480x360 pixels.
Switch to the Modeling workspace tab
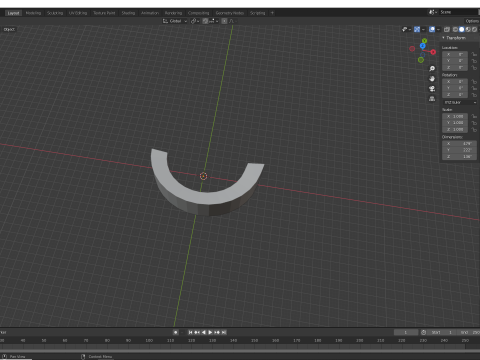[x=33, y=13]
